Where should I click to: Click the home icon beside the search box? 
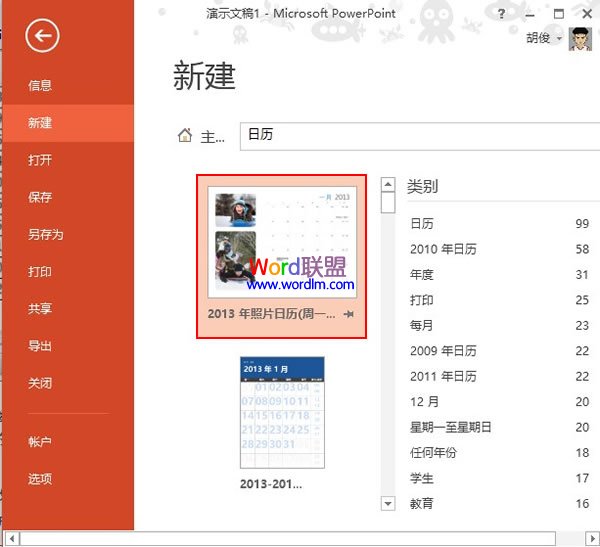click(x=185, y=135)
